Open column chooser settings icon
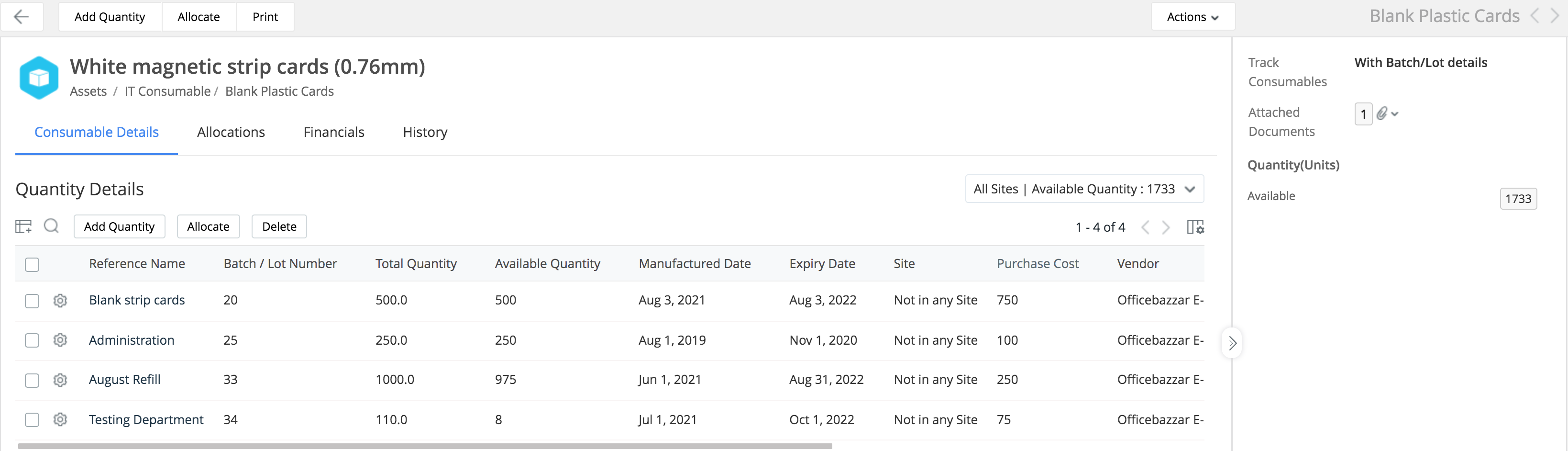This screenshot has width=1568, height=451. point(1195,227)
